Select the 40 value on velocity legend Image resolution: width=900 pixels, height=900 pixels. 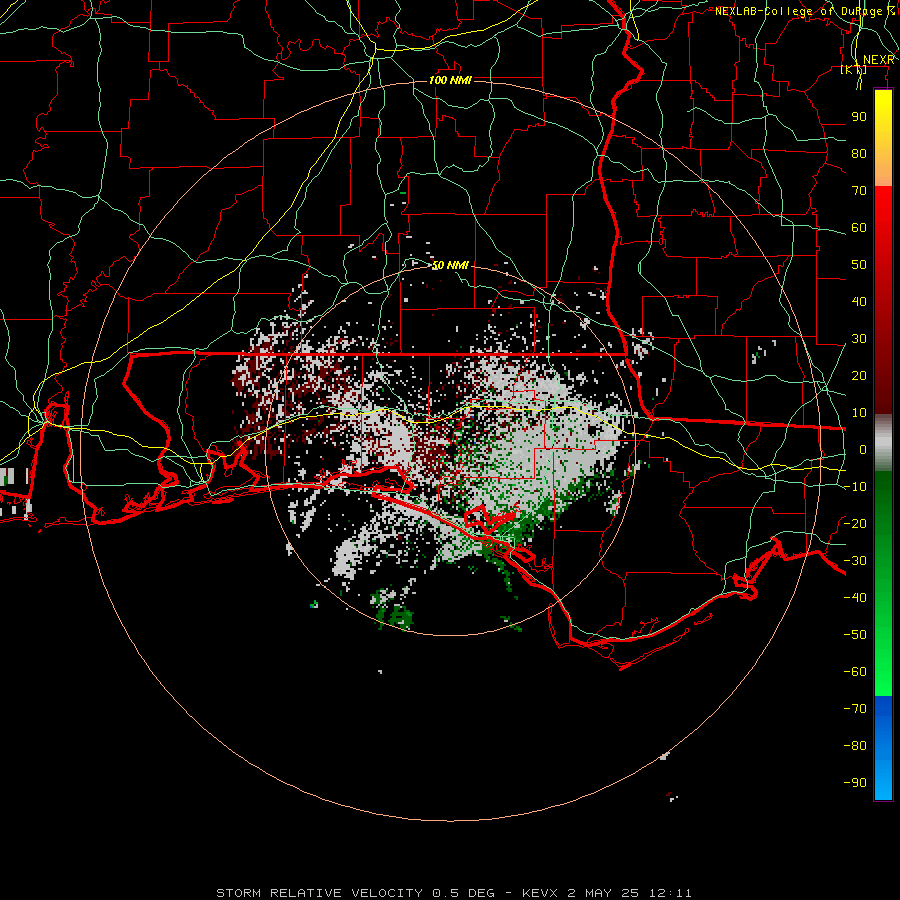[859, 301]
